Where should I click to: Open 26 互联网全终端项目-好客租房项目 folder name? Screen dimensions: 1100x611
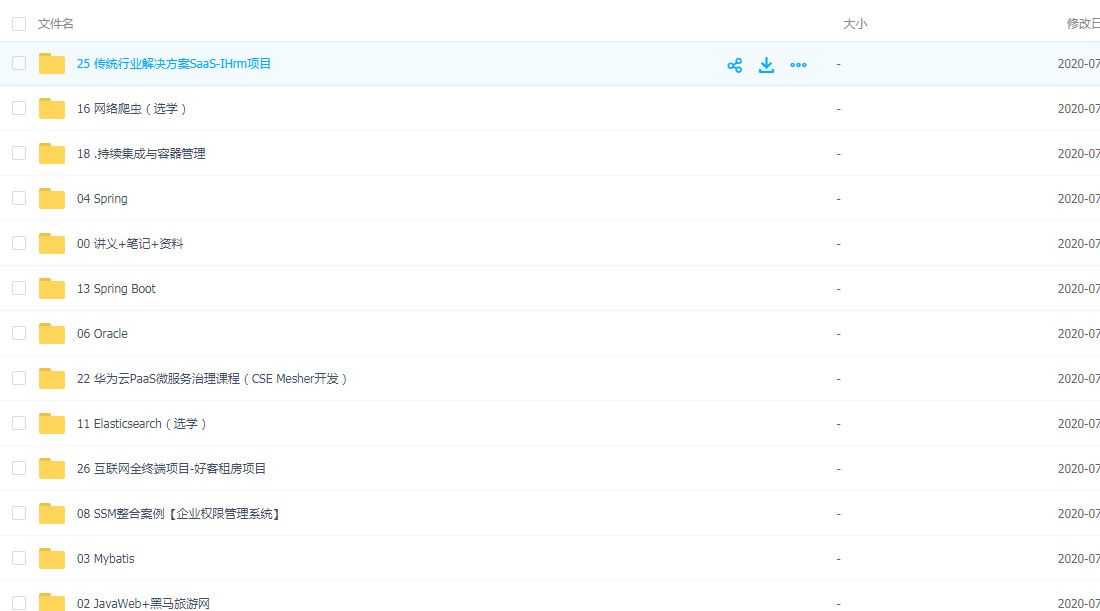(x=171, y=469)
